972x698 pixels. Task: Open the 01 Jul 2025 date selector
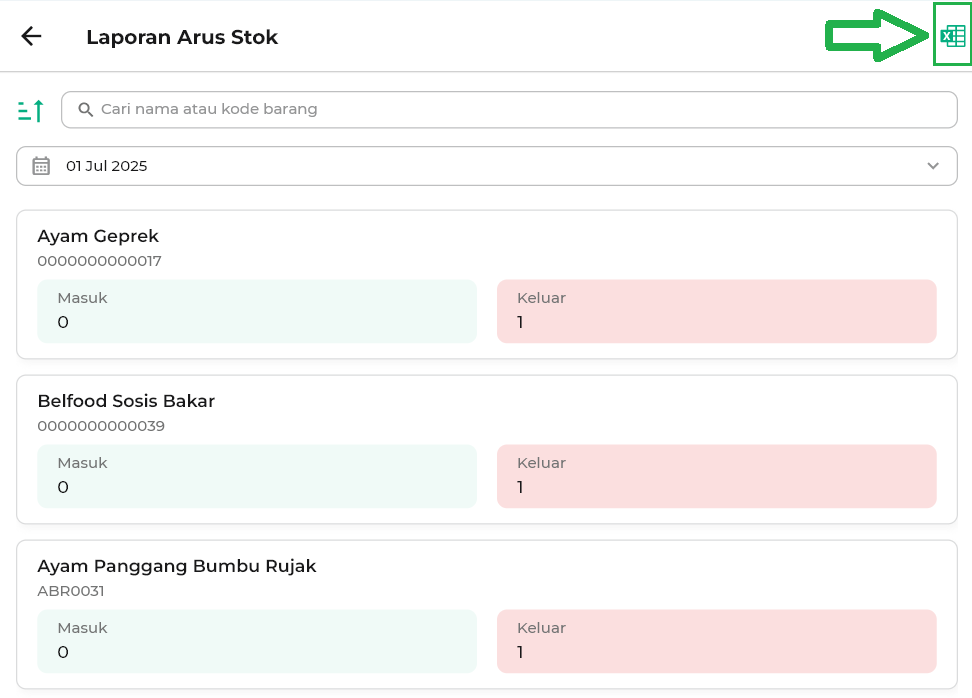click(x=106, y=166)
